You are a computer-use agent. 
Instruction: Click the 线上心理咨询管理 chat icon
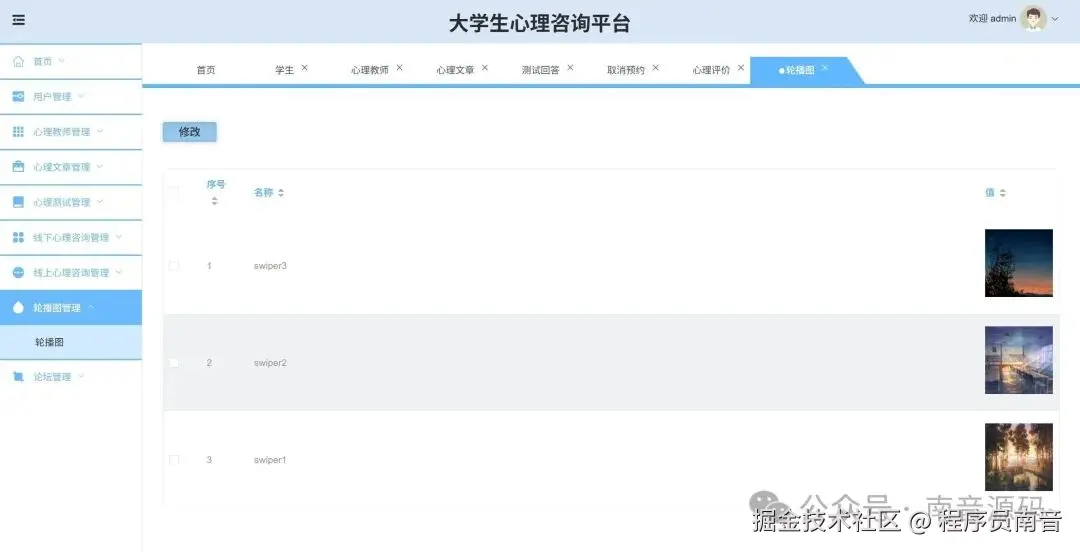coord(19,272)
